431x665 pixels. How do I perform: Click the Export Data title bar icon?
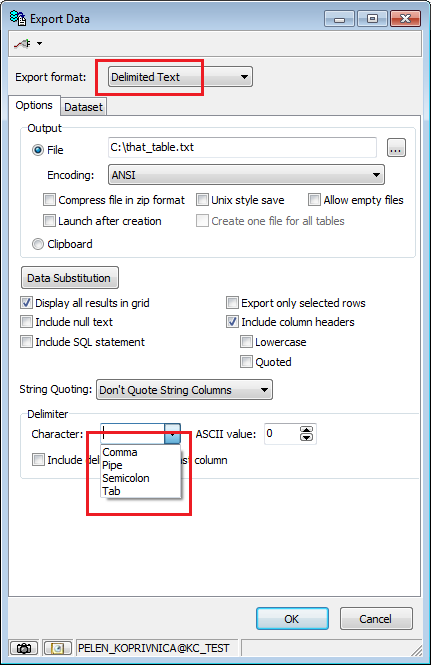[18, 19]
